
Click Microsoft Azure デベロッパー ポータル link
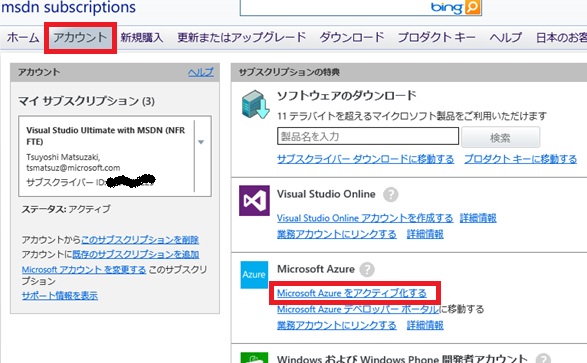(358, 309)
